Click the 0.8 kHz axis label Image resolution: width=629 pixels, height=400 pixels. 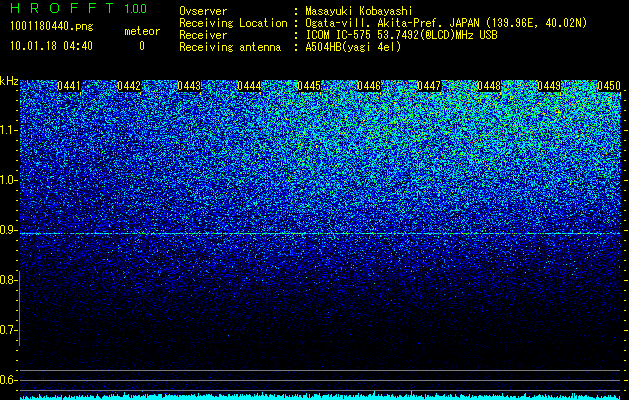tap(7, 280)
